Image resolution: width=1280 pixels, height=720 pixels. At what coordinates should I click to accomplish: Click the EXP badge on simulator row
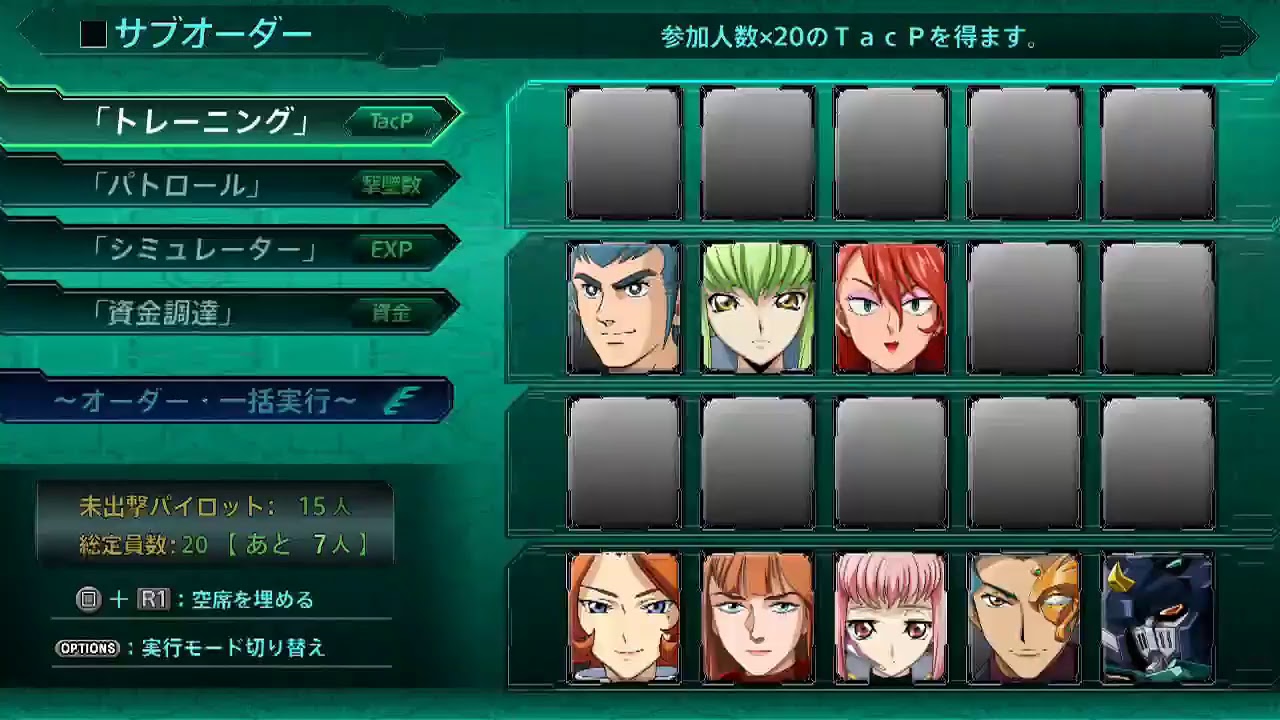pyautogui.click(x=392, y=250)
